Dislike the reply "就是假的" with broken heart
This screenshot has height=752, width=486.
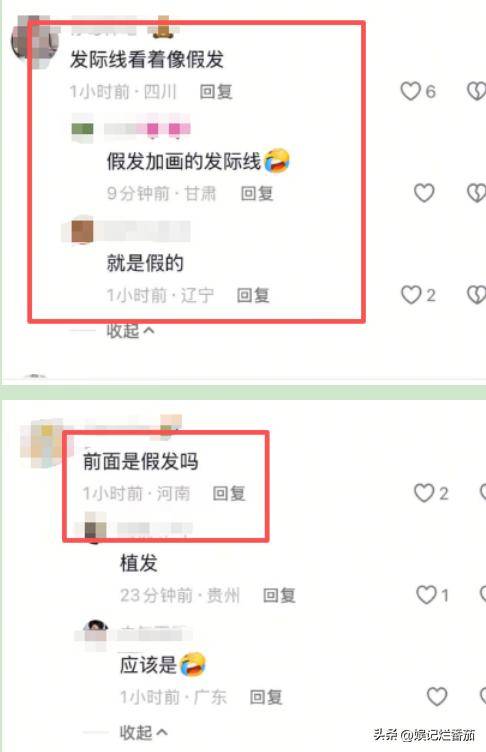[x=476, y=295]
